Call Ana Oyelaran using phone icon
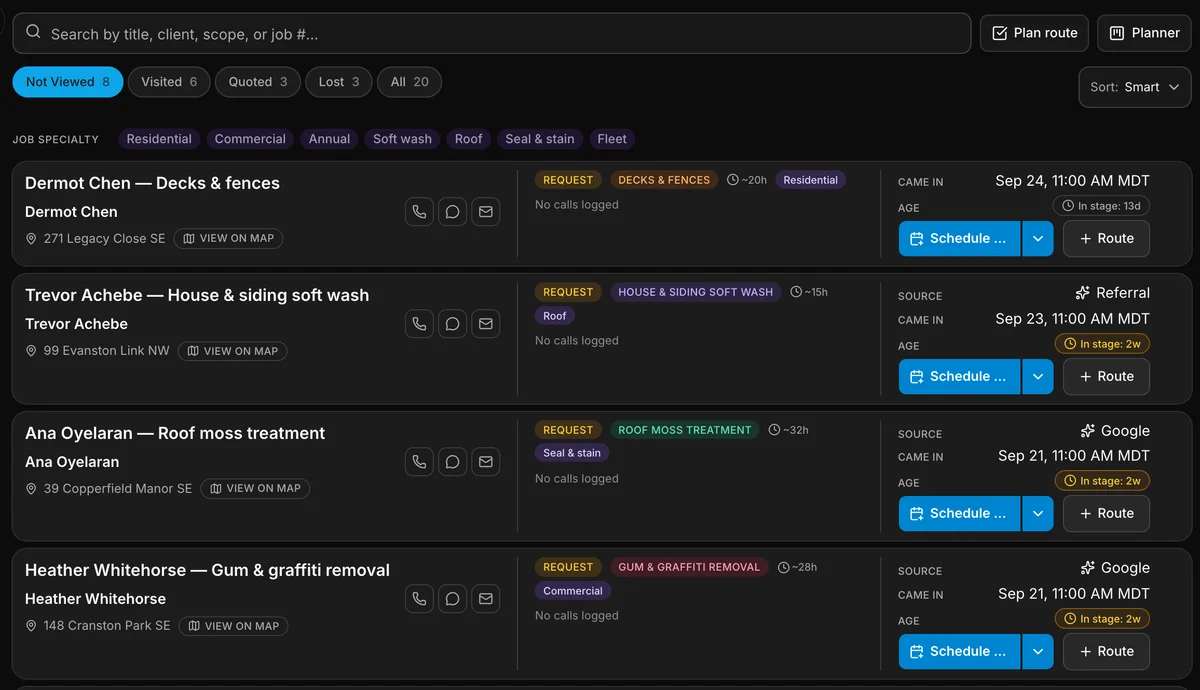 (420, 462)
